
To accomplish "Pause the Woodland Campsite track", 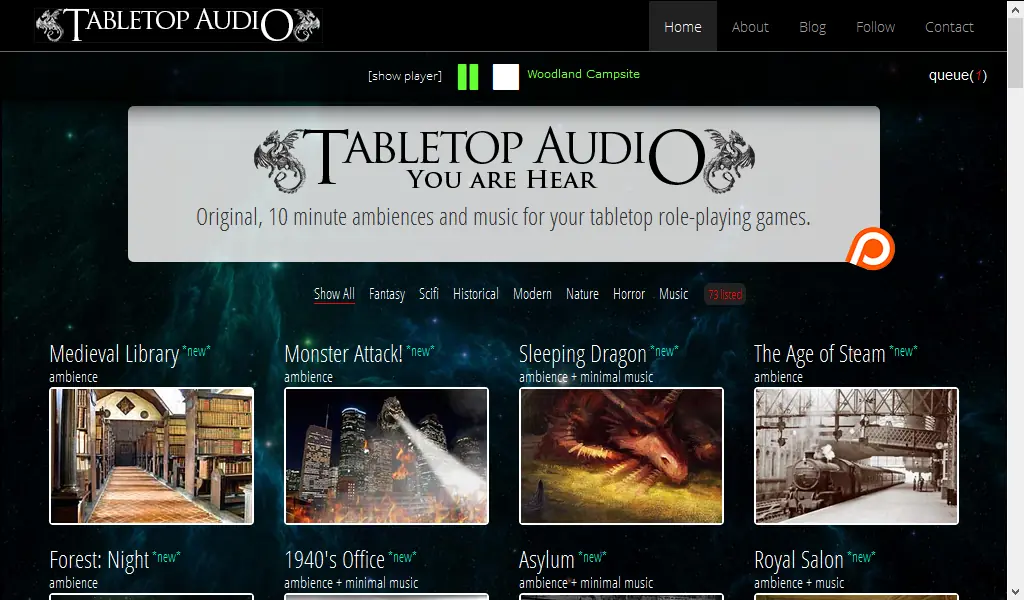I will pyautogui.click(x=468, y=77).
